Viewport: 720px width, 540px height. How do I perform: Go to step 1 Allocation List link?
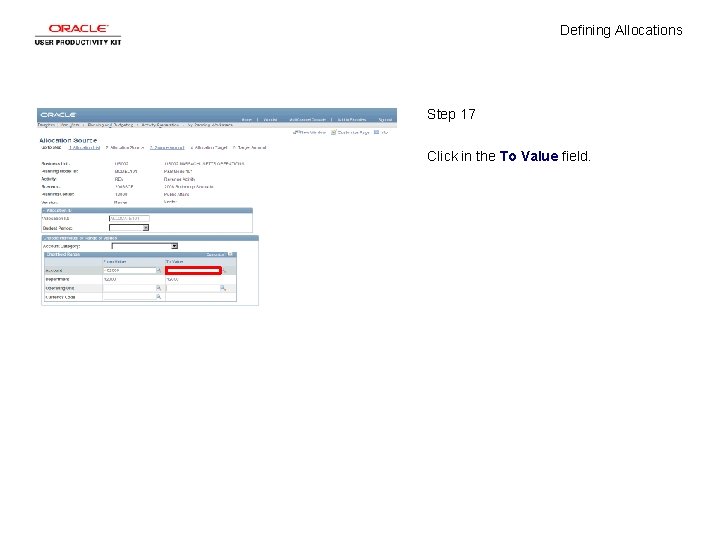click(x=84, y=148)
